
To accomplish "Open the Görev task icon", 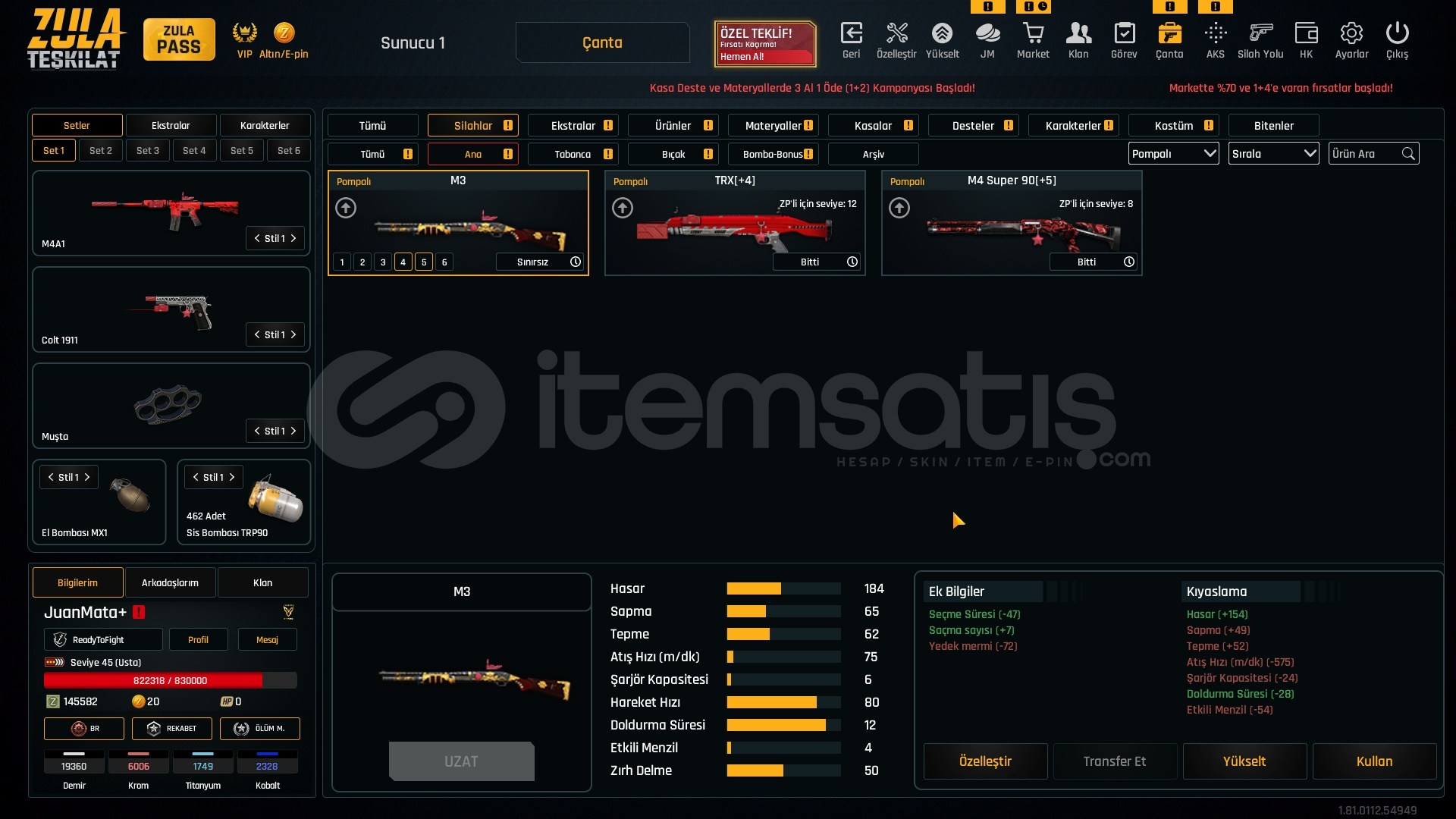I will point(1124,34).
